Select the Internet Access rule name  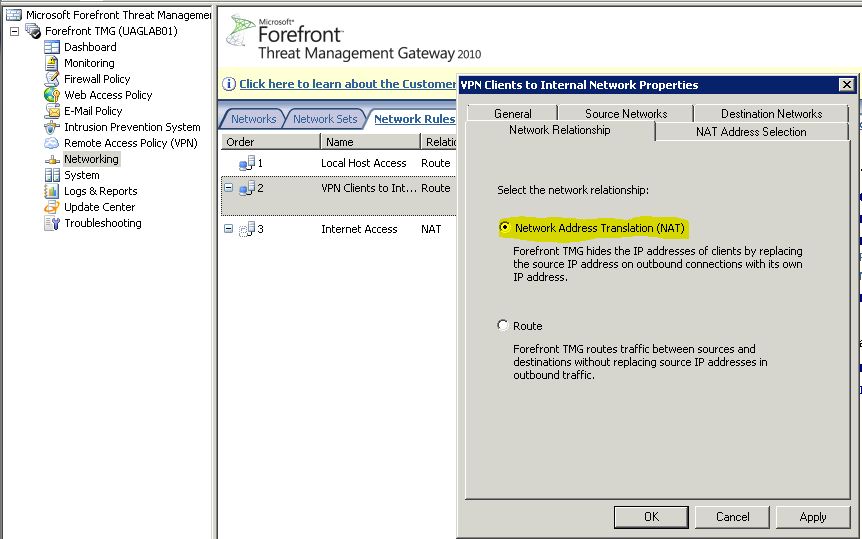[x=359, y=229]
